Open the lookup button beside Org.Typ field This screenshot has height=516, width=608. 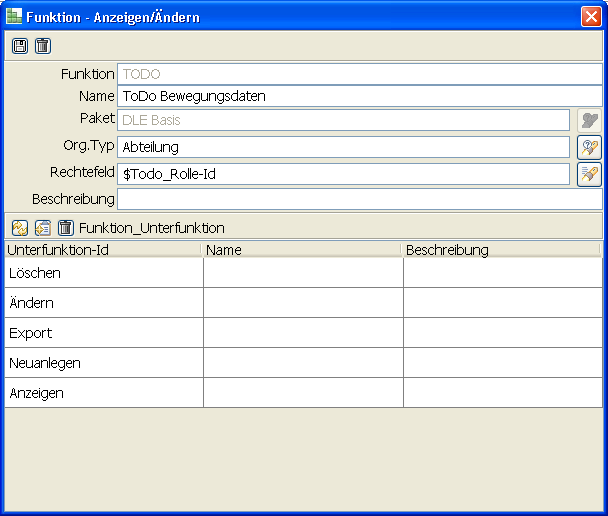click(x=589, y=147)
